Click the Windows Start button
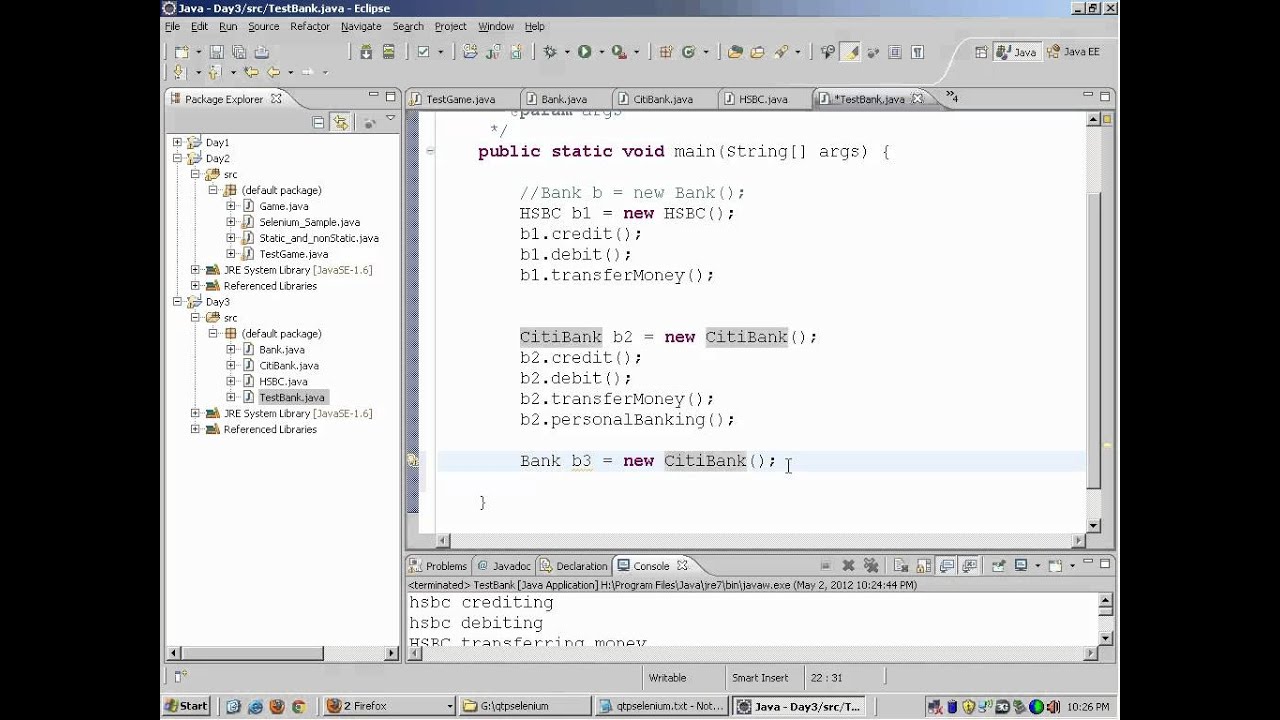This screenshot has width=1280, height=720. tap(187, 706)
